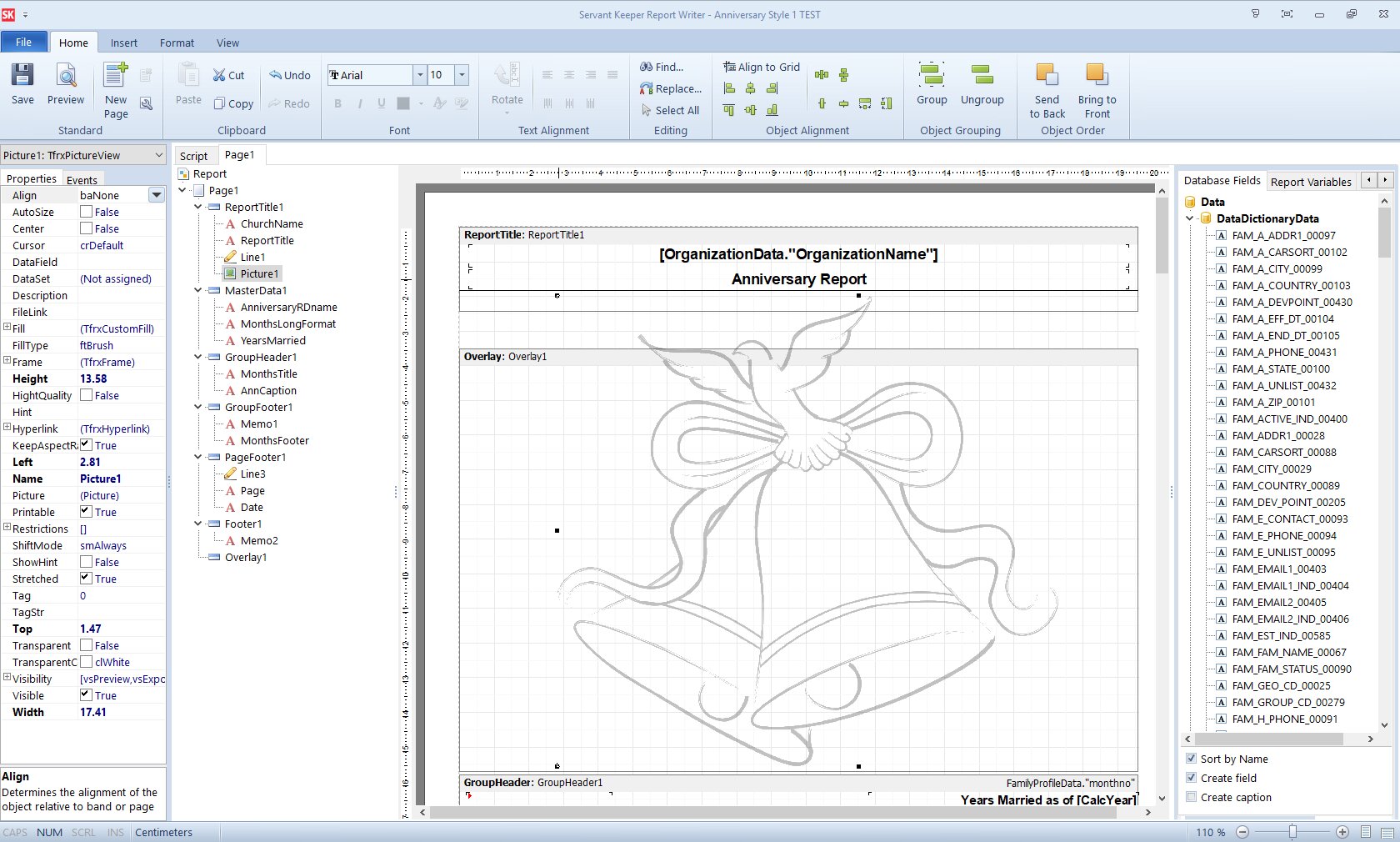Screen dimensions: 1400x842
Task: Click the New Page icon
Action: click(x=115, y=83)
